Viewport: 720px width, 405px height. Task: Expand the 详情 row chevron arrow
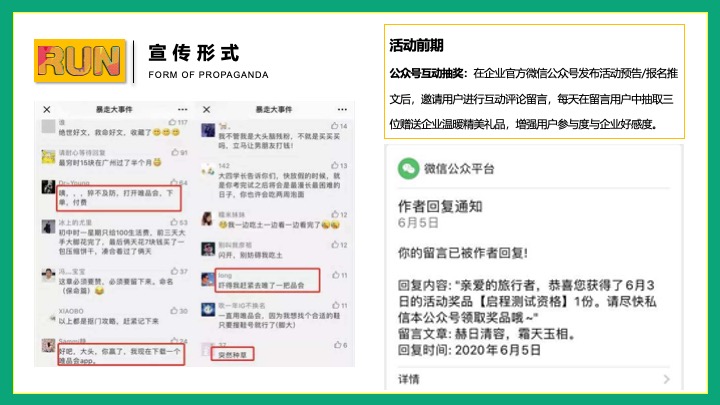[666, 379]
